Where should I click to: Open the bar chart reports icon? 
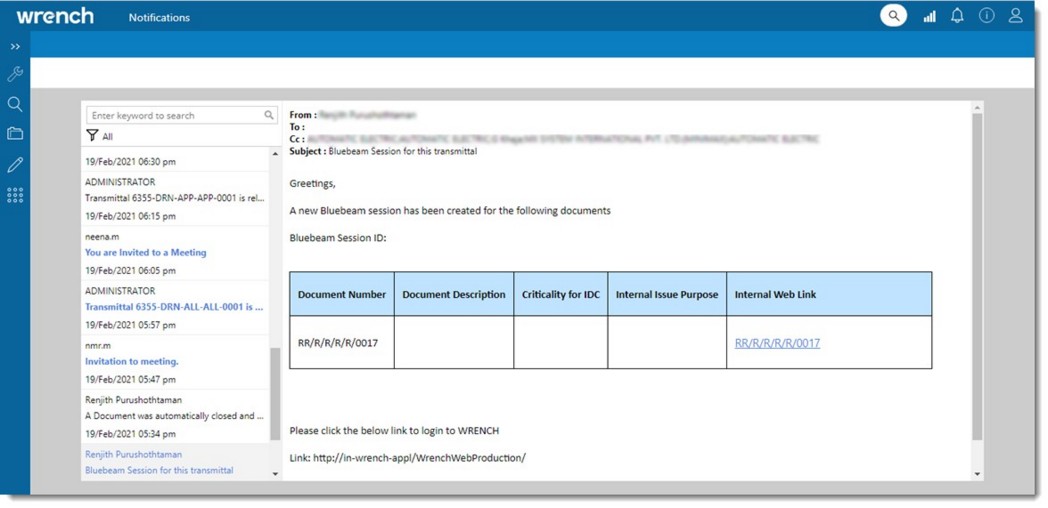tap(929, 16)
